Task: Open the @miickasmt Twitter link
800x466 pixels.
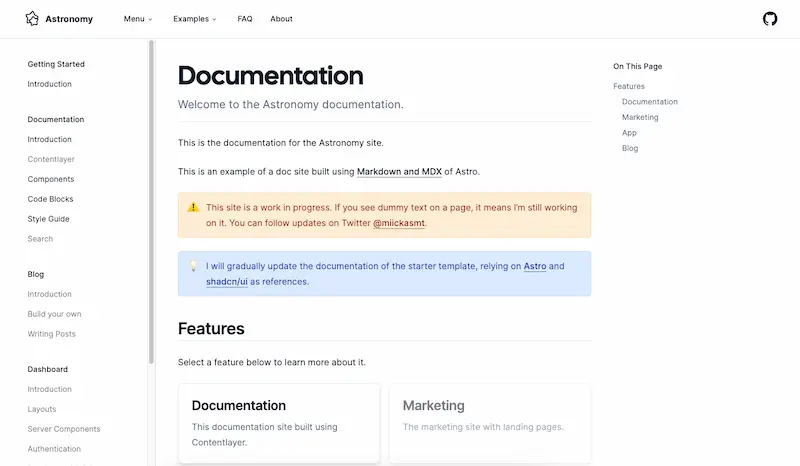Action: tap(399, 224)
